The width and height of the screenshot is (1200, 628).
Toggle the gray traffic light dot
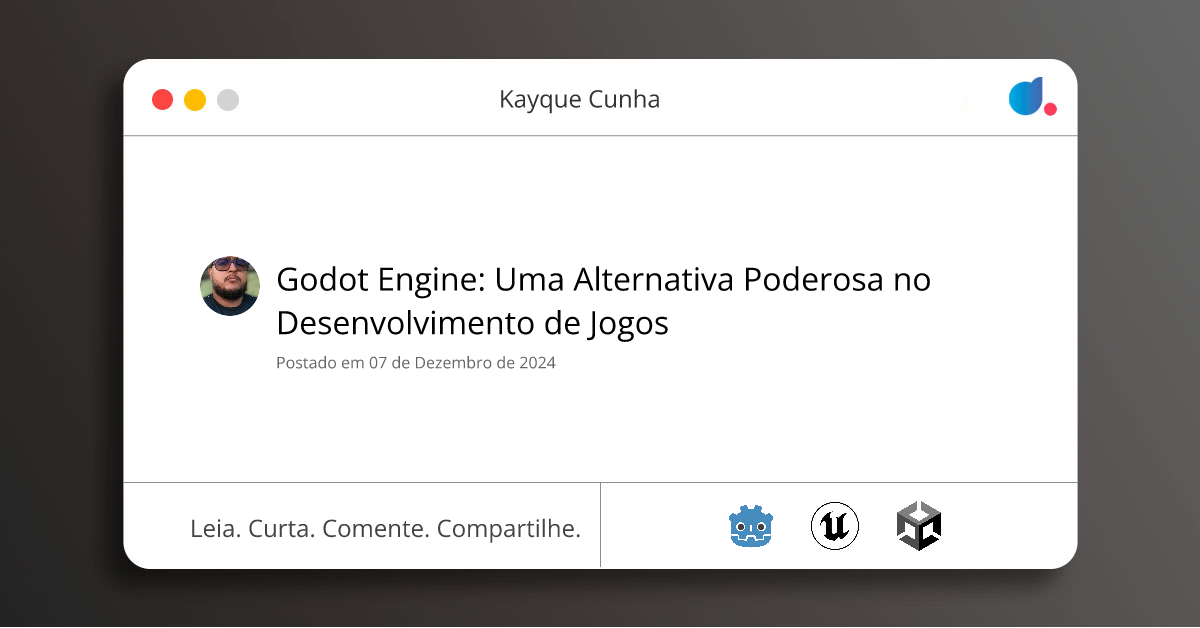[227, 99]
